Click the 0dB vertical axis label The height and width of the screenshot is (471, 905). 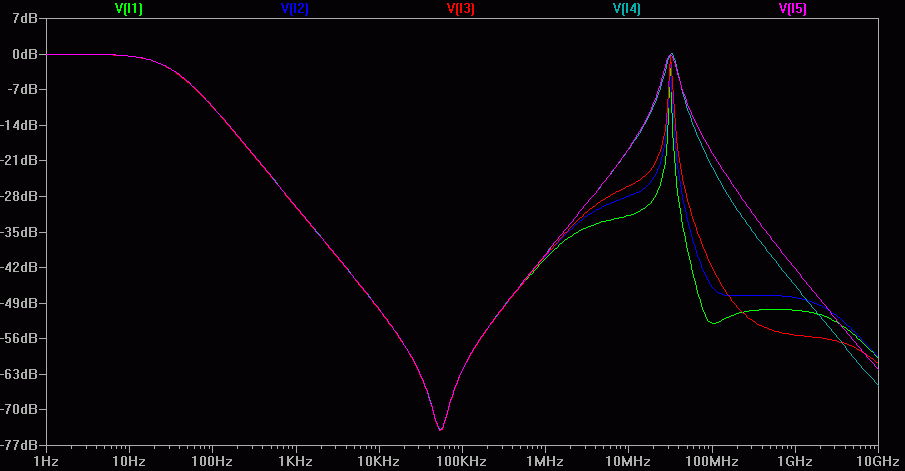(25, 54)
